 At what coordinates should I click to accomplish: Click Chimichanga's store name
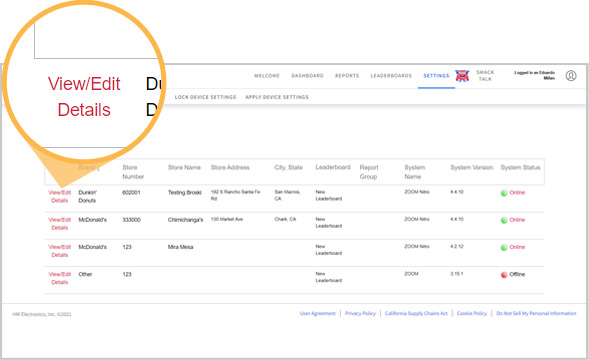[x=185, y=220]
